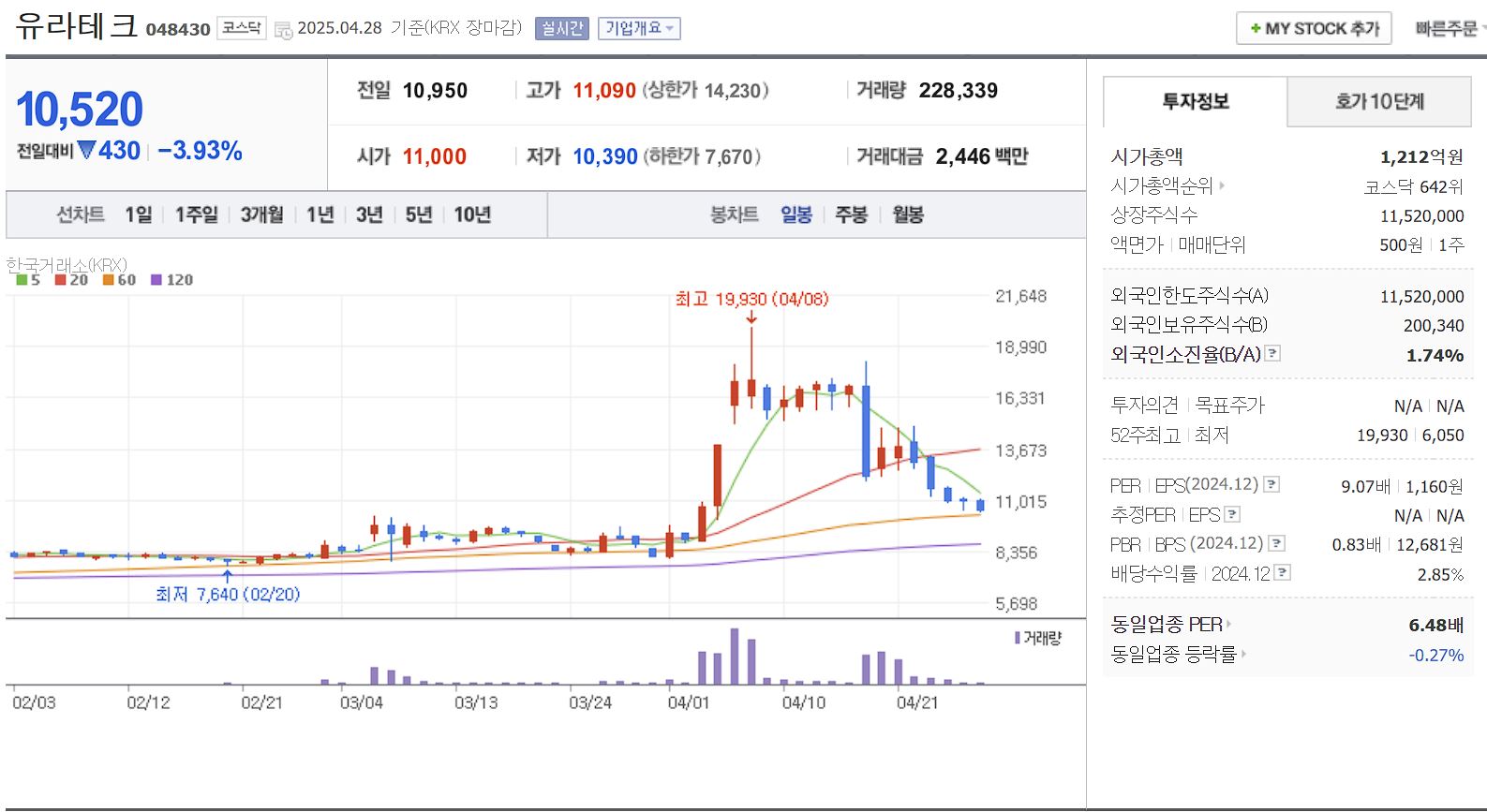
Task: Click help icon beside PBR BPS (2024.12)
Action: (1276, 543)
